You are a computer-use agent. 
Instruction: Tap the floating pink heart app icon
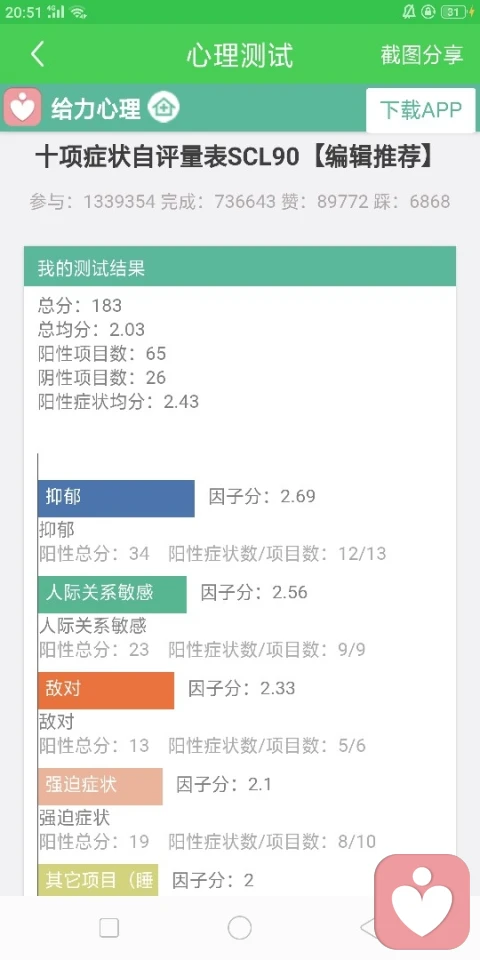coord(422,901)
